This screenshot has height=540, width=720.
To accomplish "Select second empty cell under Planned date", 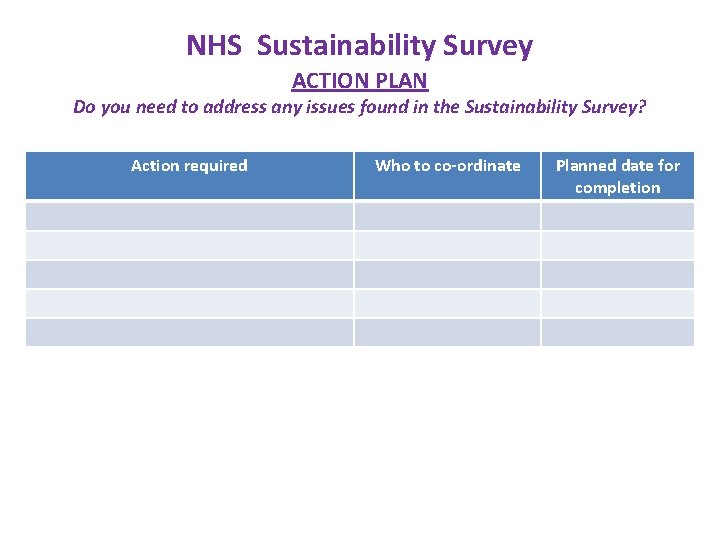I will 617,246.
